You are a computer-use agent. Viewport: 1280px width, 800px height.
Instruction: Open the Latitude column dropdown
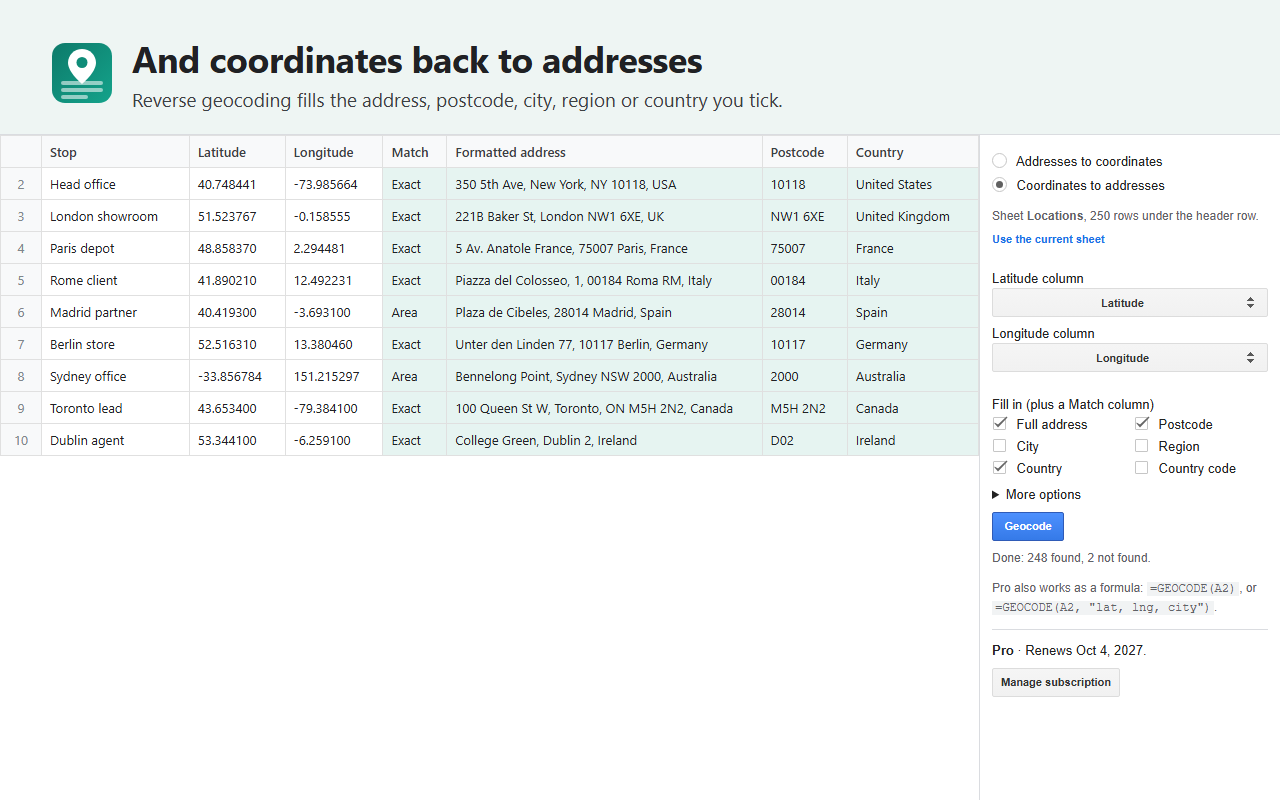click(x=1129, y=303)
